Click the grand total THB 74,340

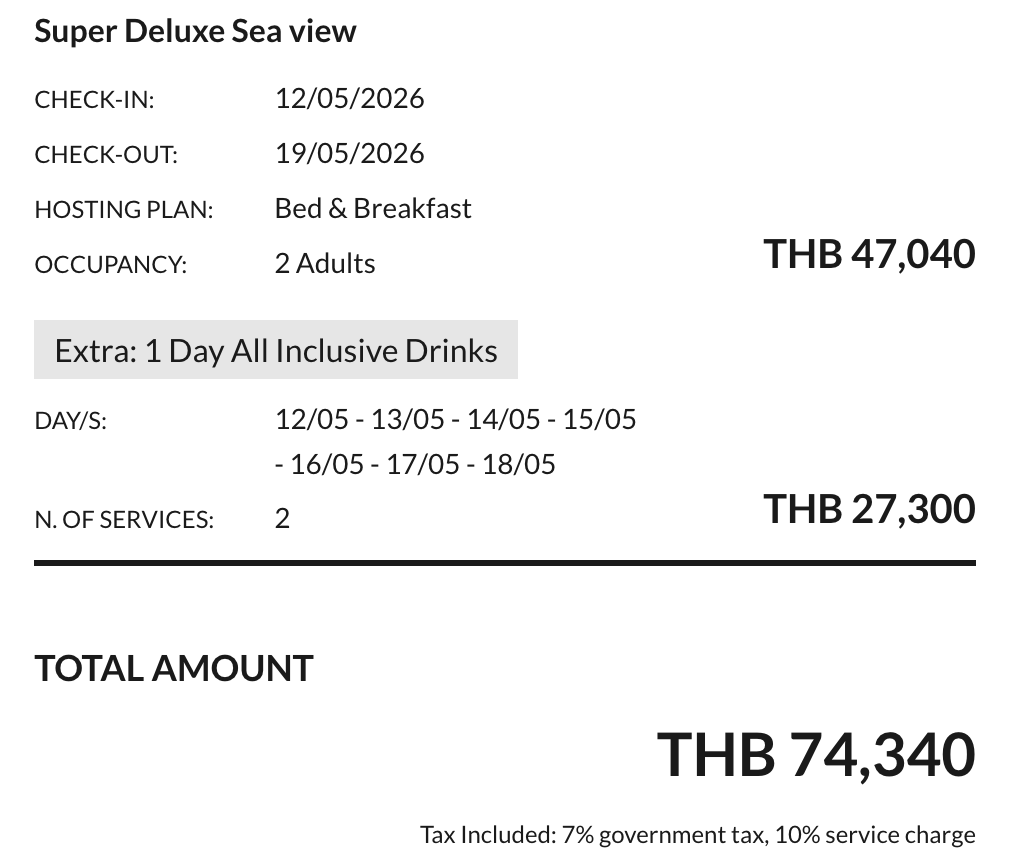click(x=815, y=754)
